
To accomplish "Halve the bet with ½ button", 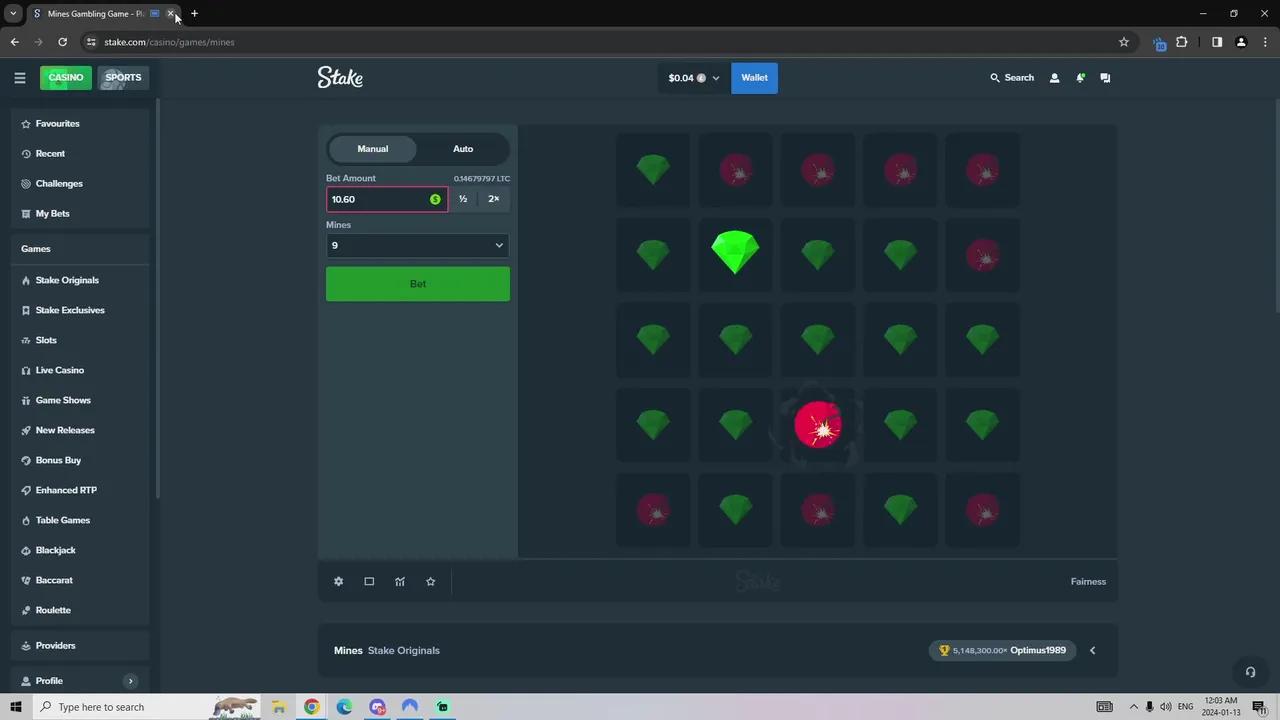I will pos(463,199).
